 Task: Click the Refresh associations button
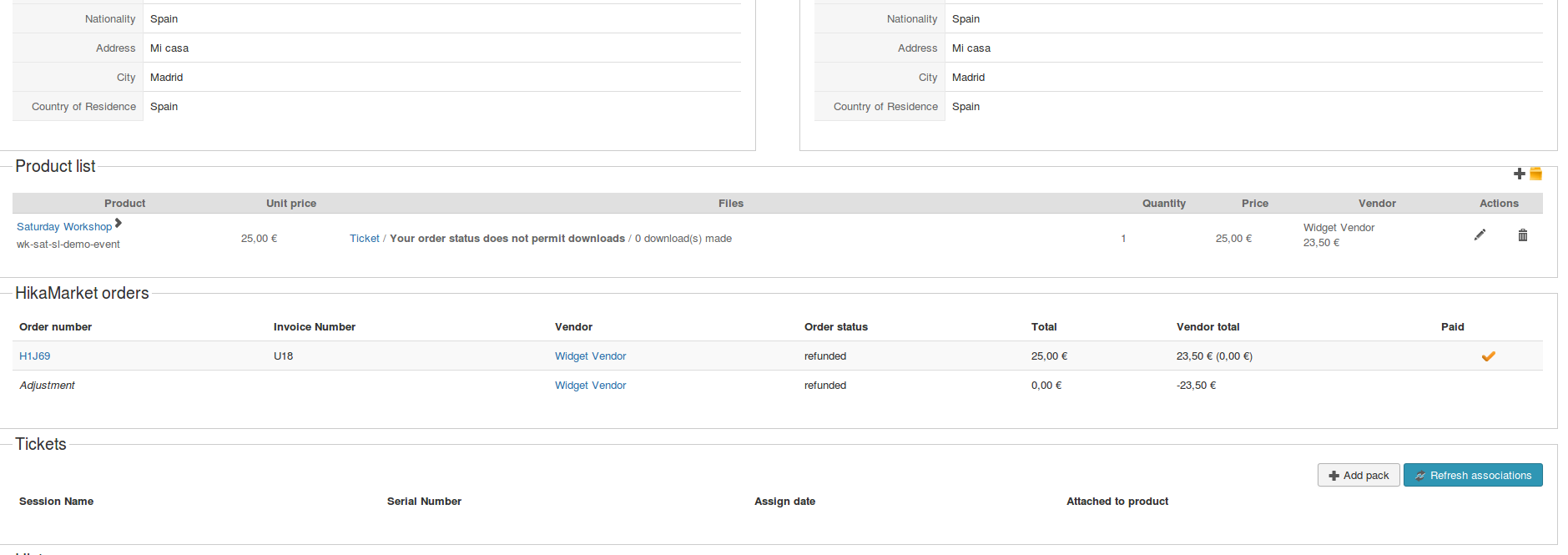(1472, 475)
